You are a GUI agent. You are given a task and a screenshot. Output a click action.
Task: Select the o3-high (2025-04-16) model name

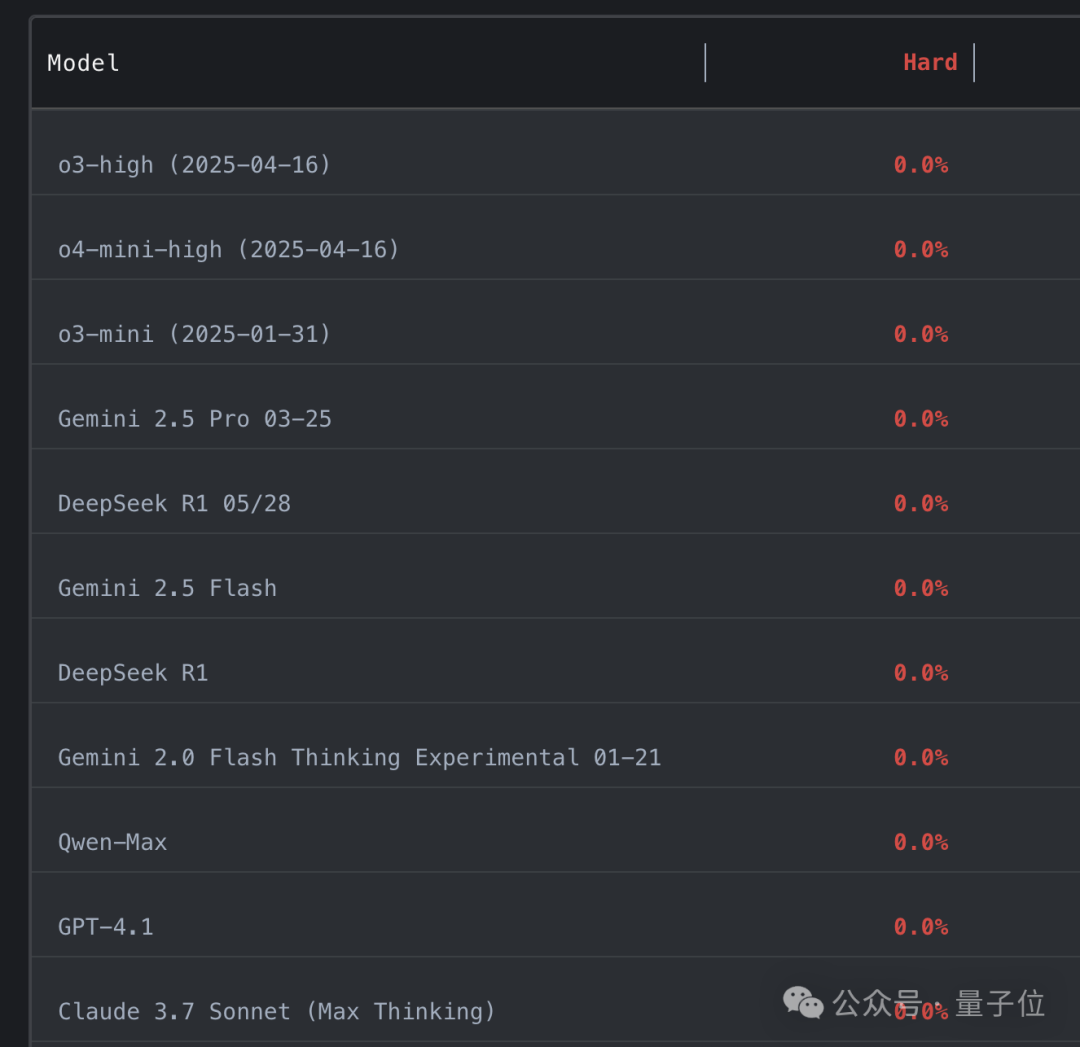[194, 165]
